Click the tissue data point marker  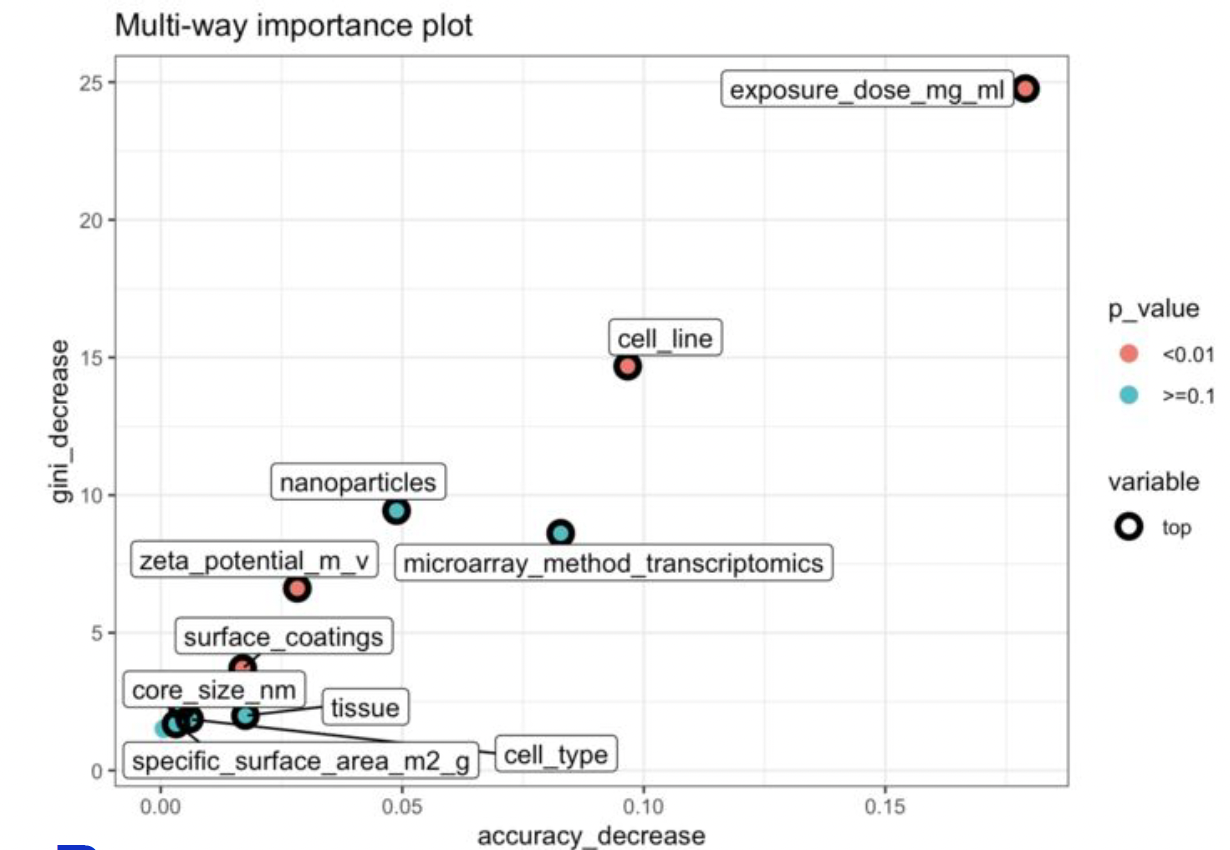point(245,716)
